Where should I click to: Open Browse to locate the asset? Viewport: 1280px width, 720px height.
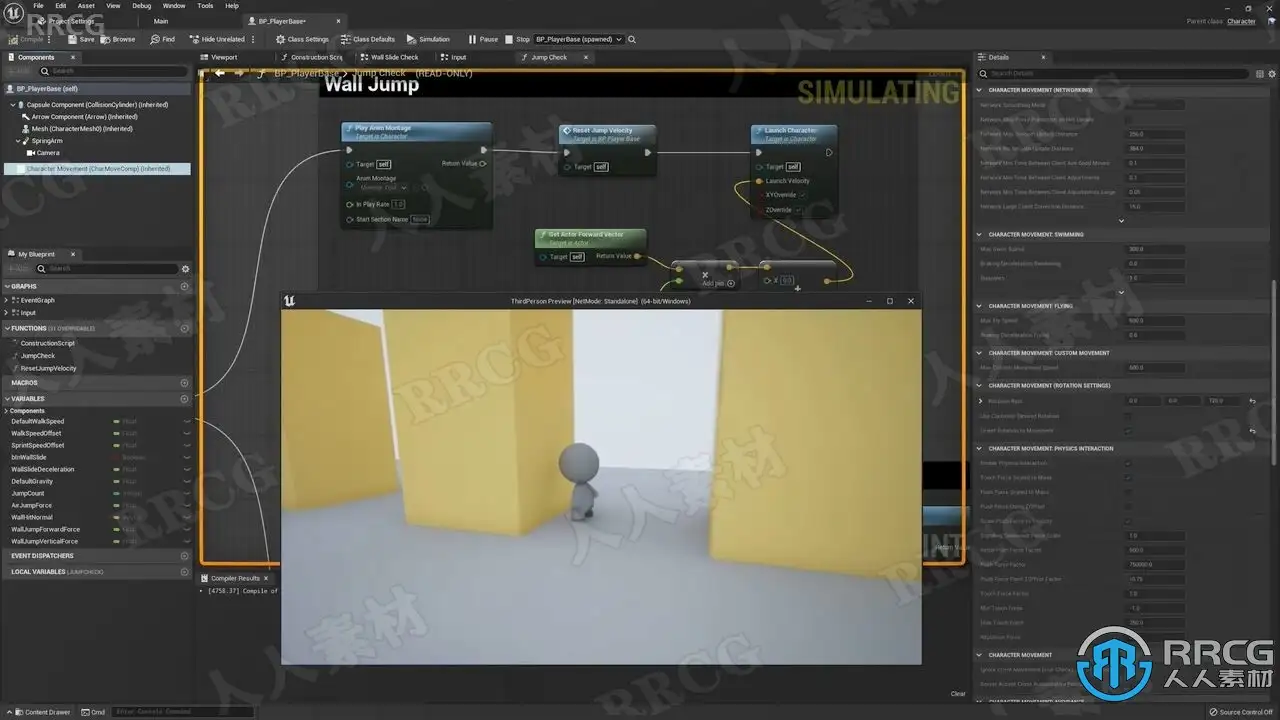(118, 39)
